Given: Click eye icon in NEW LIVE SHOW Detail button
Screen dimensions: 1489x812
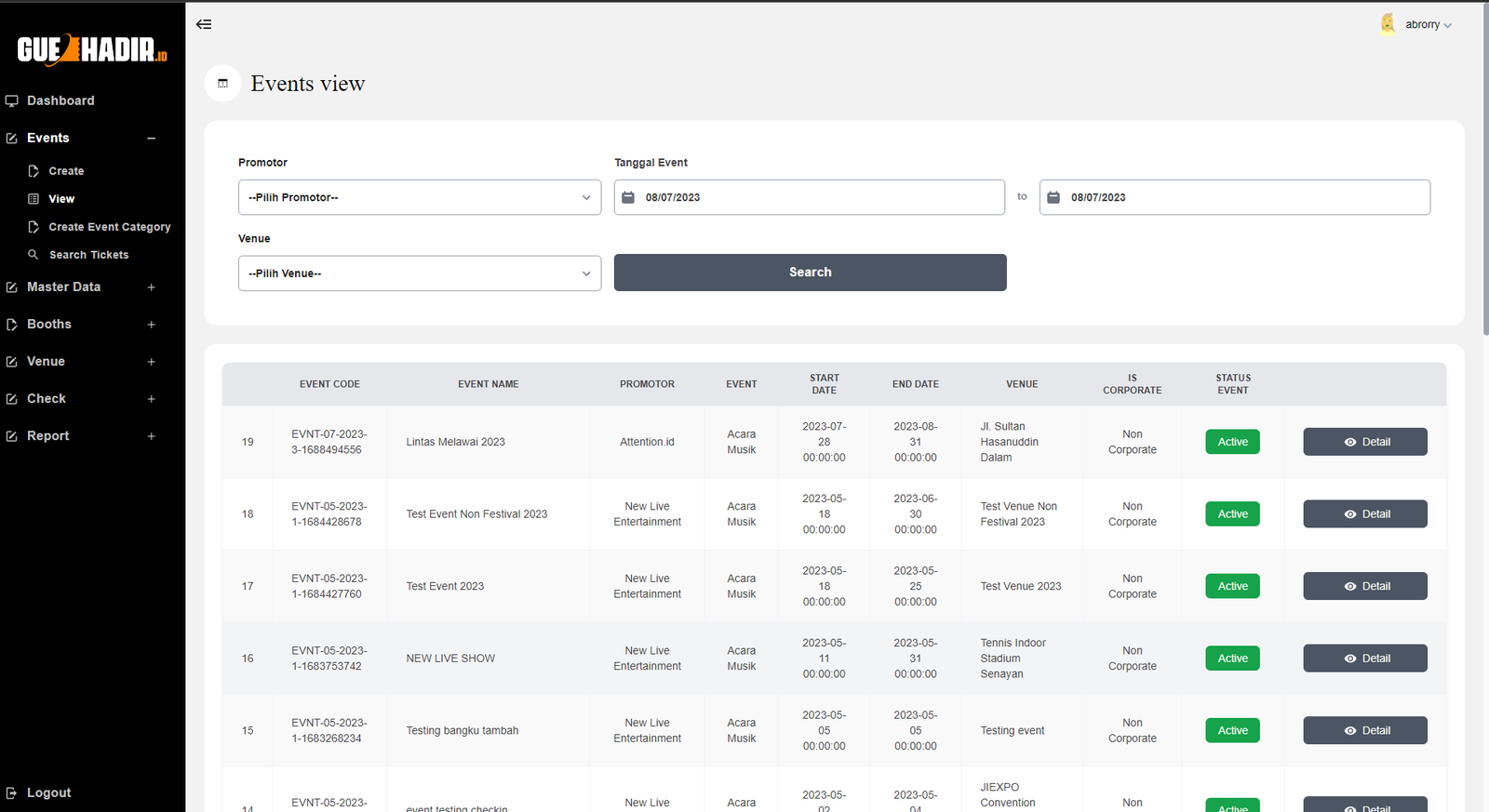Looking at the screenshot, I should [x=1350, y=659].
